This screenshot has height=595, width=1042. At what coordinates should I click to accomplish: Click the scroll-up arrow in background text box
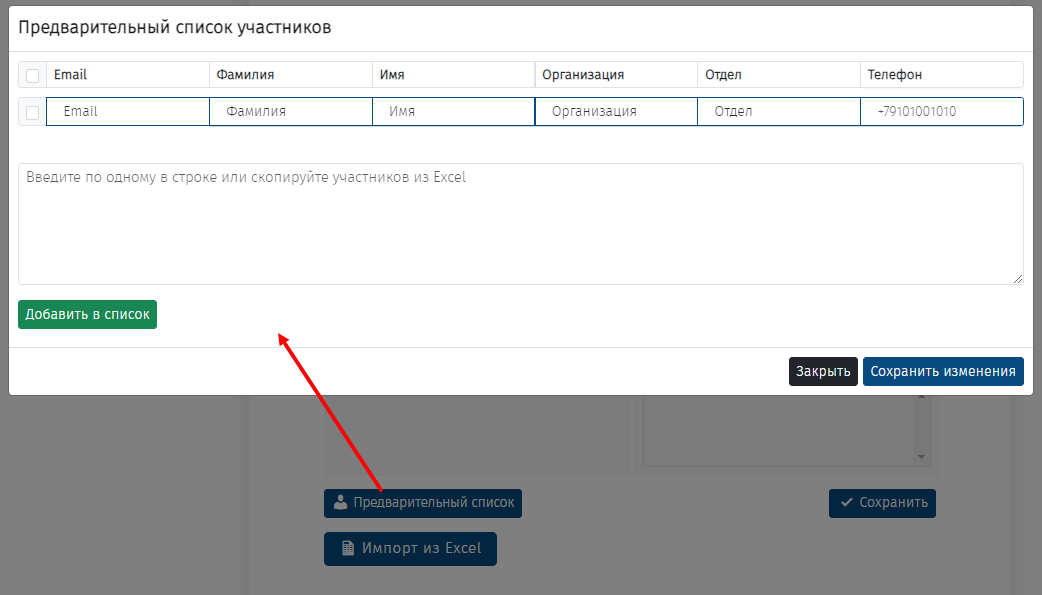pyautogui.click(x=922, y=398)
